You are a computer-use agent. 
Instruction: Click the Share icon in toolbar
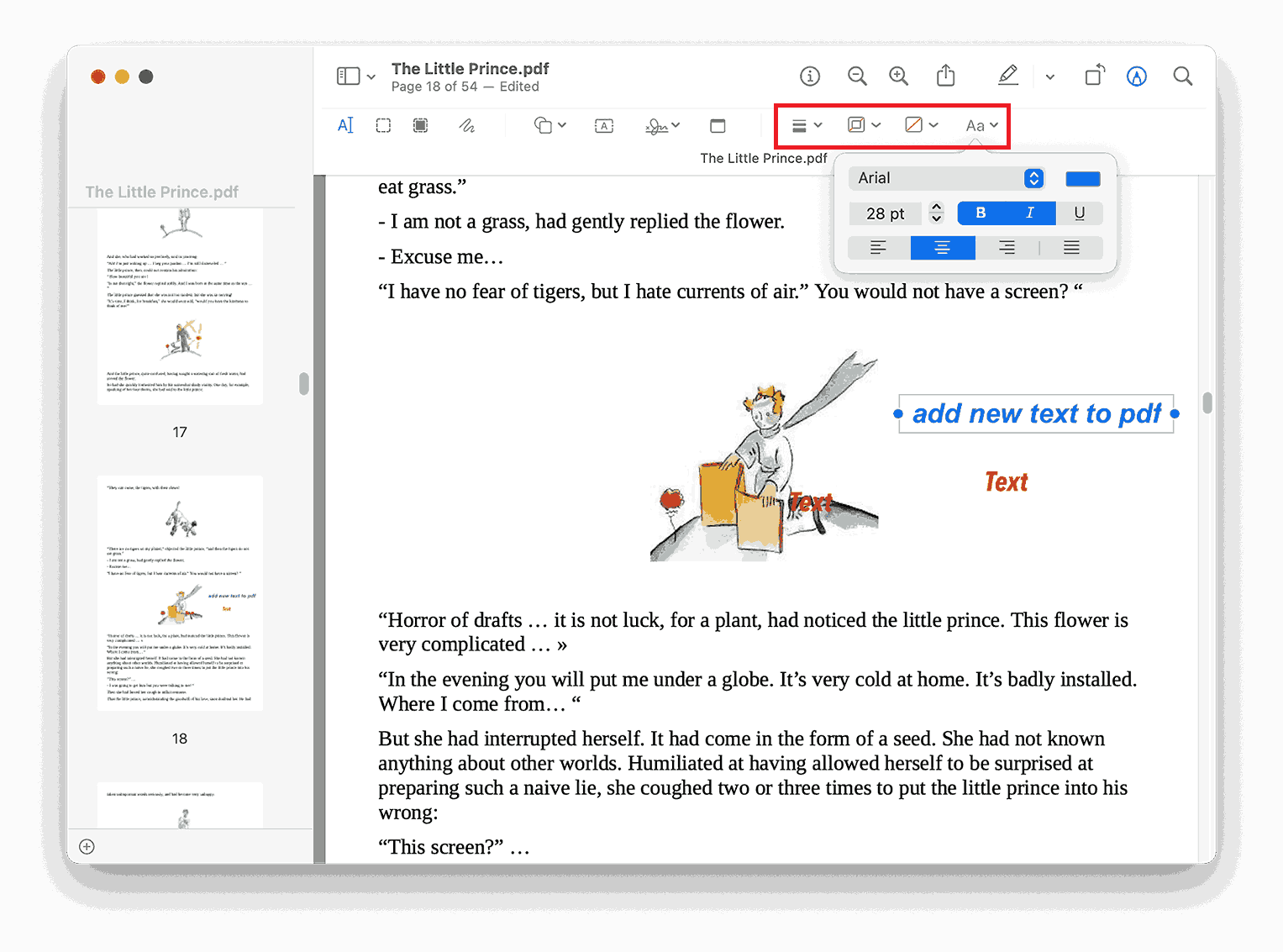(x=945, y=75)
